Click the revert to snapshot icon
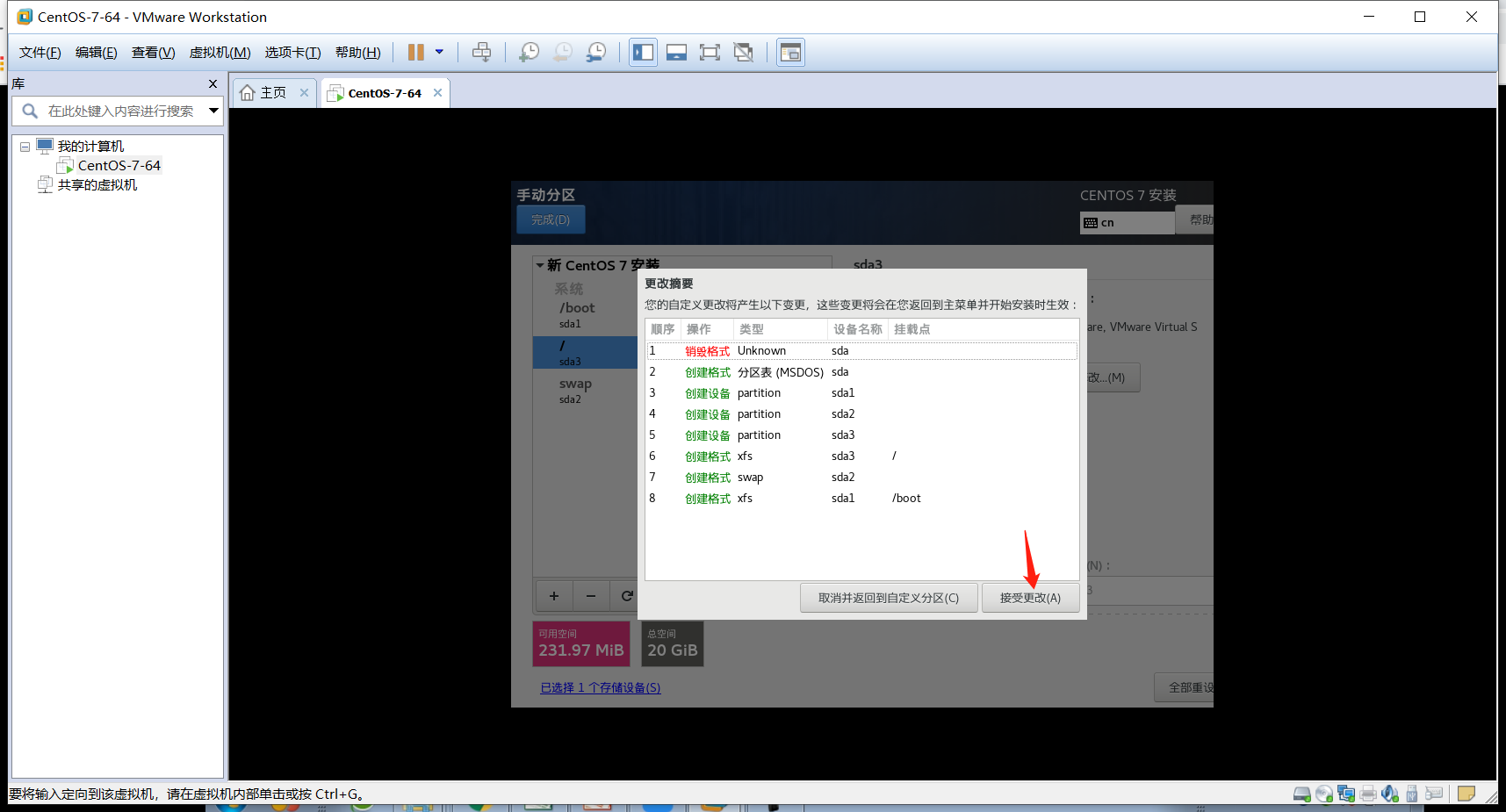1506x812 pixels. (562, 53)
